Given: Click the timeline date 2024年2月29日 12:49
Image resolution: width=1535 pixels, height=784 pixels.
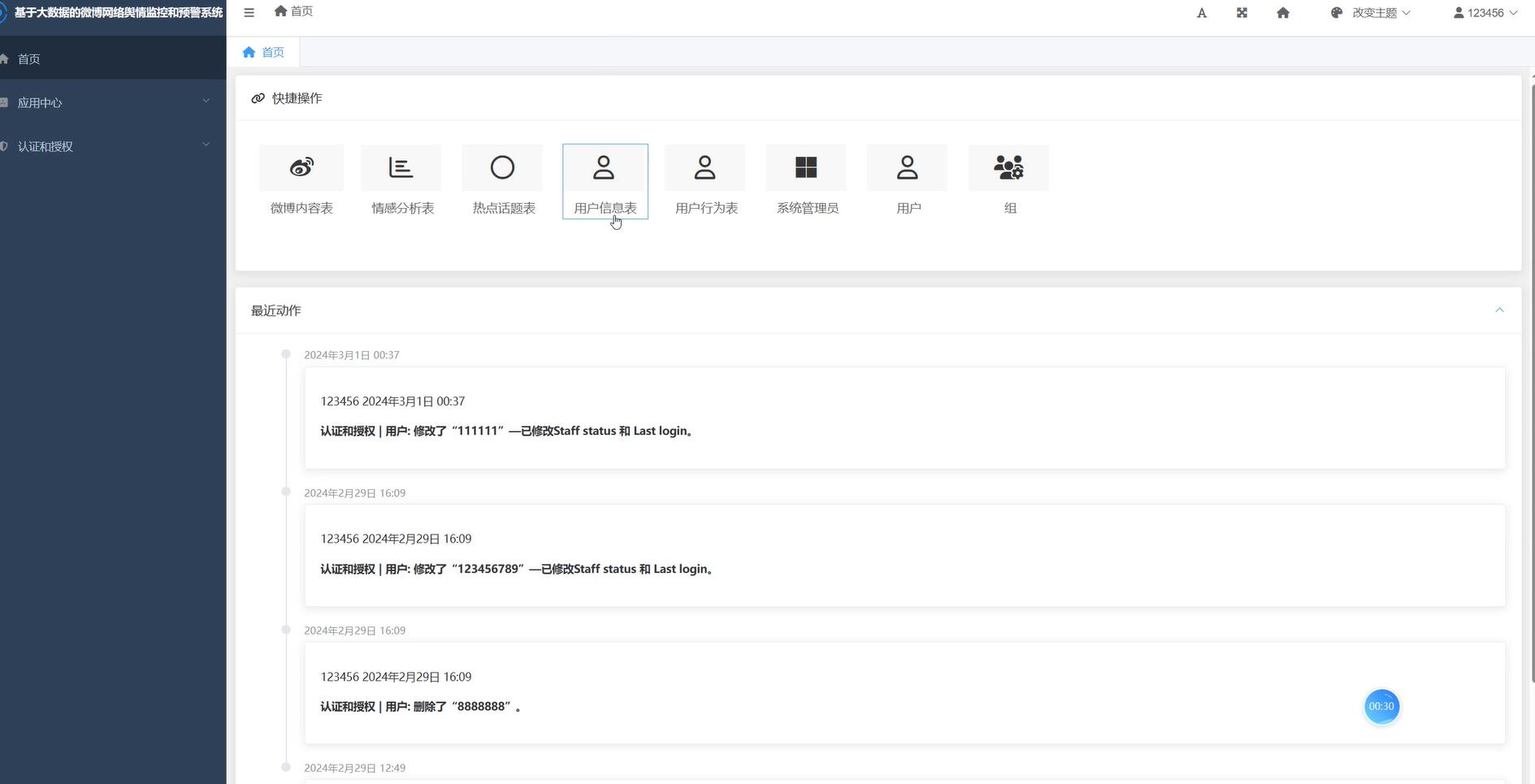Looking at the screenshot, I should [355, 768].
